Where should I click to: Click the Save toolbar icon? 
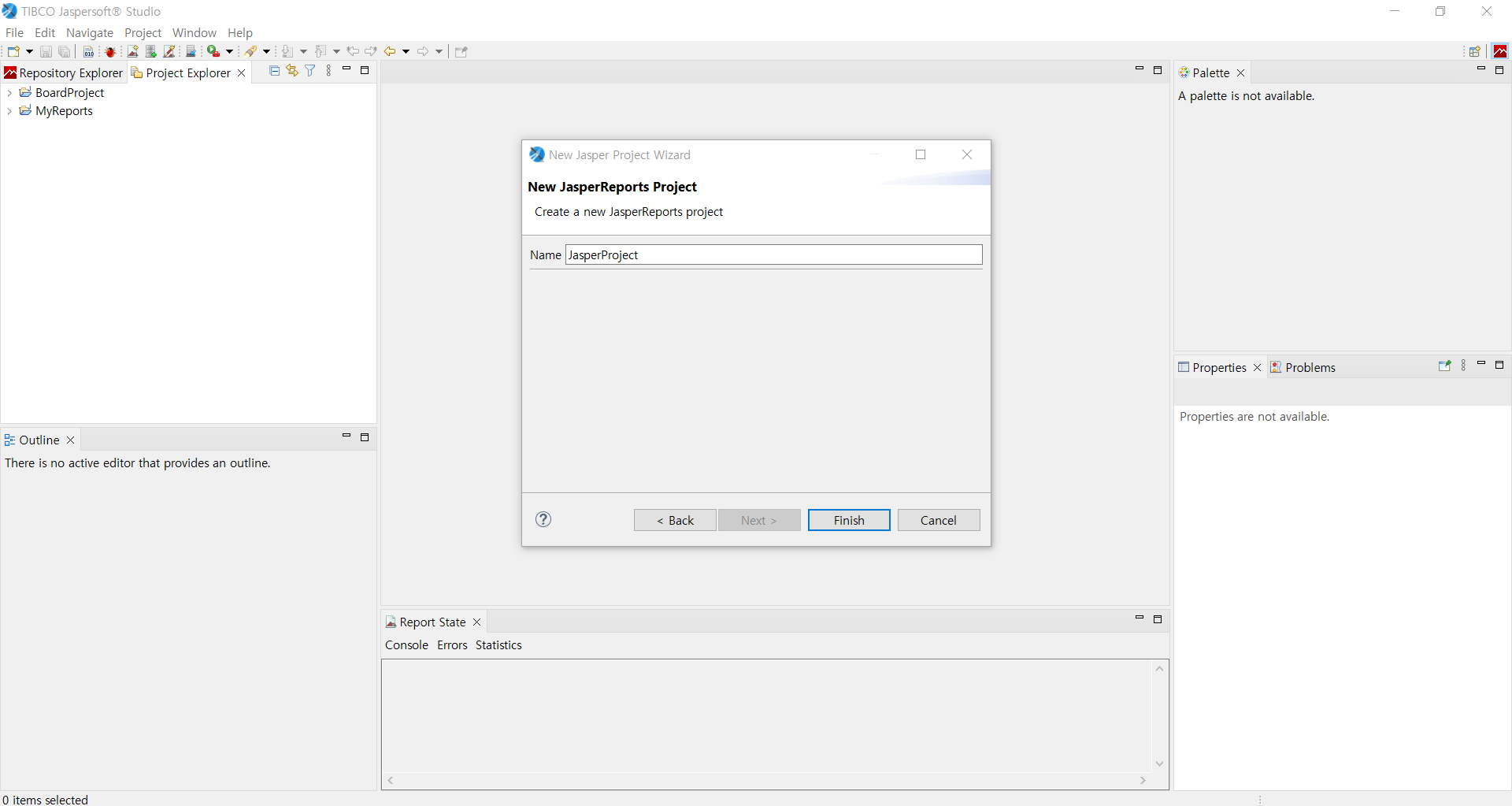[x=46, y=52]
